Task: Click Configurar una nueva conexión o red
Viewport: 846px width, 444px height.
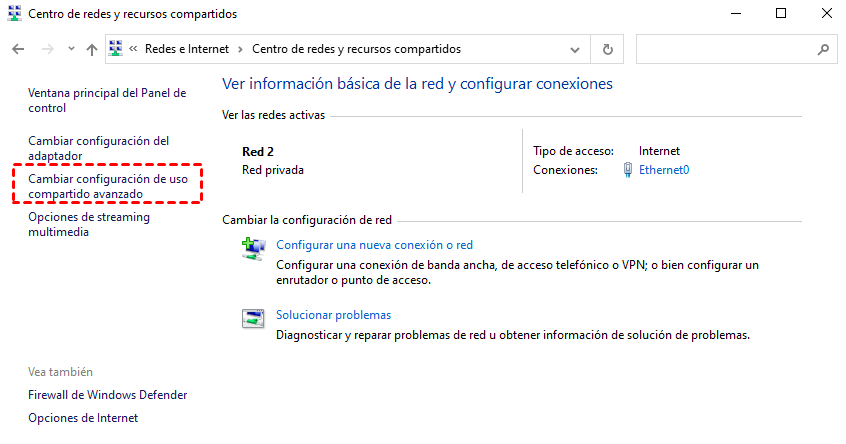Action: pos(374,244)
